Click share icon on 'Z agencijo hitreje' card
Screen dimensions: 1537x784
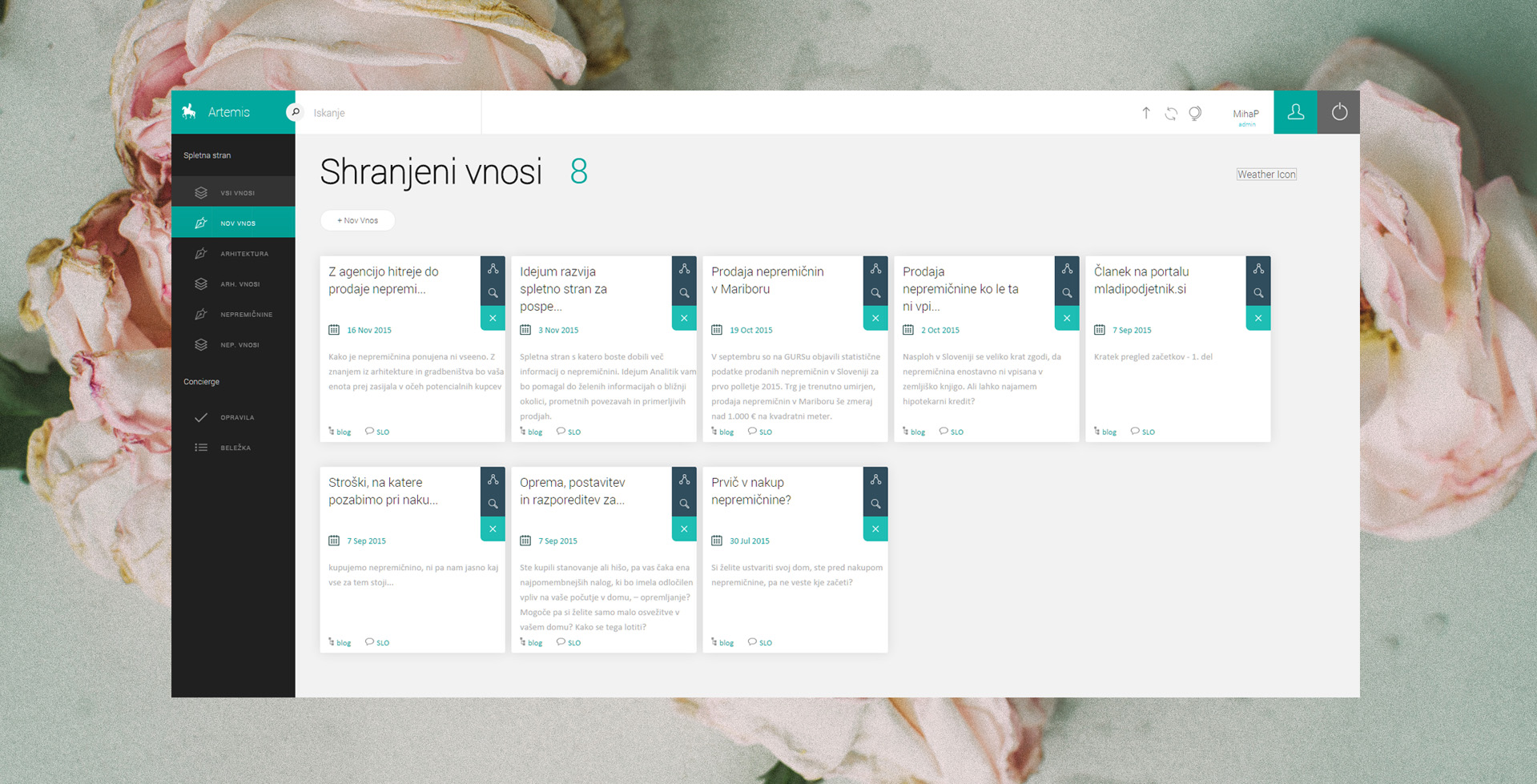pos(493,269)
